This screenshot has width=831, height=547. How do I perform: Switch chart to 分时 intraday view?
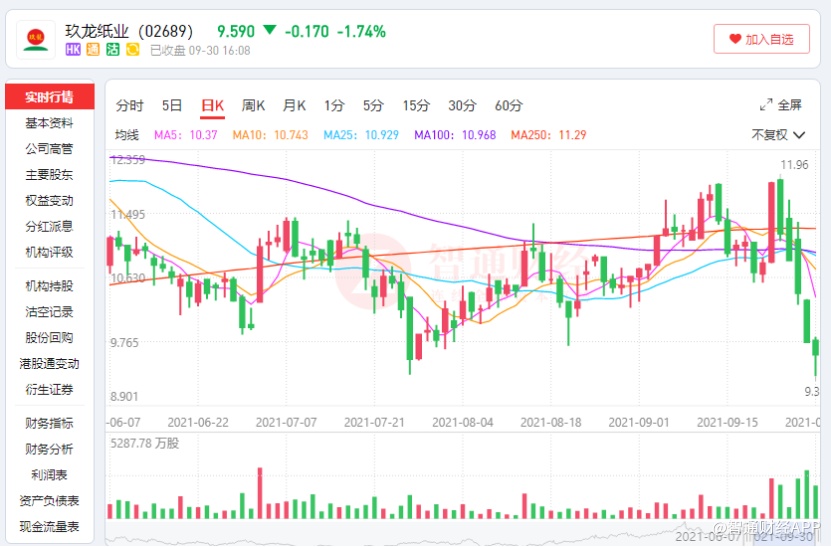(129, 105)
